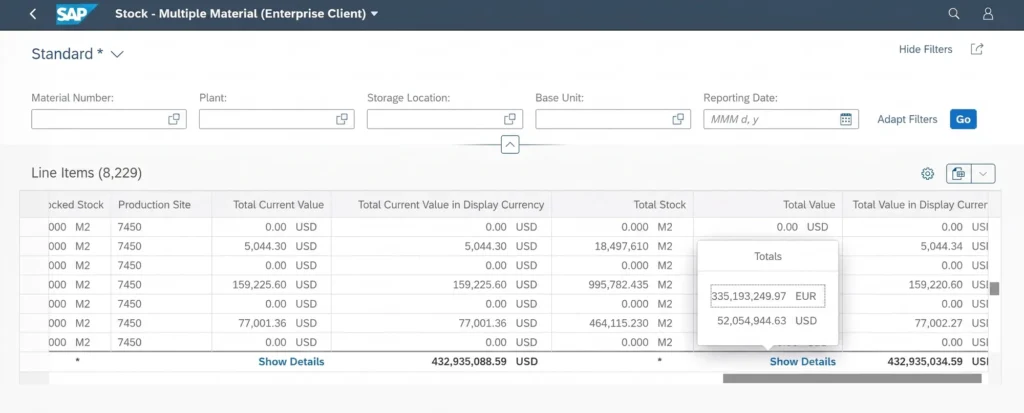Open value help for Storage Location
Viewport: 1024px width, 413px height.
509,119
